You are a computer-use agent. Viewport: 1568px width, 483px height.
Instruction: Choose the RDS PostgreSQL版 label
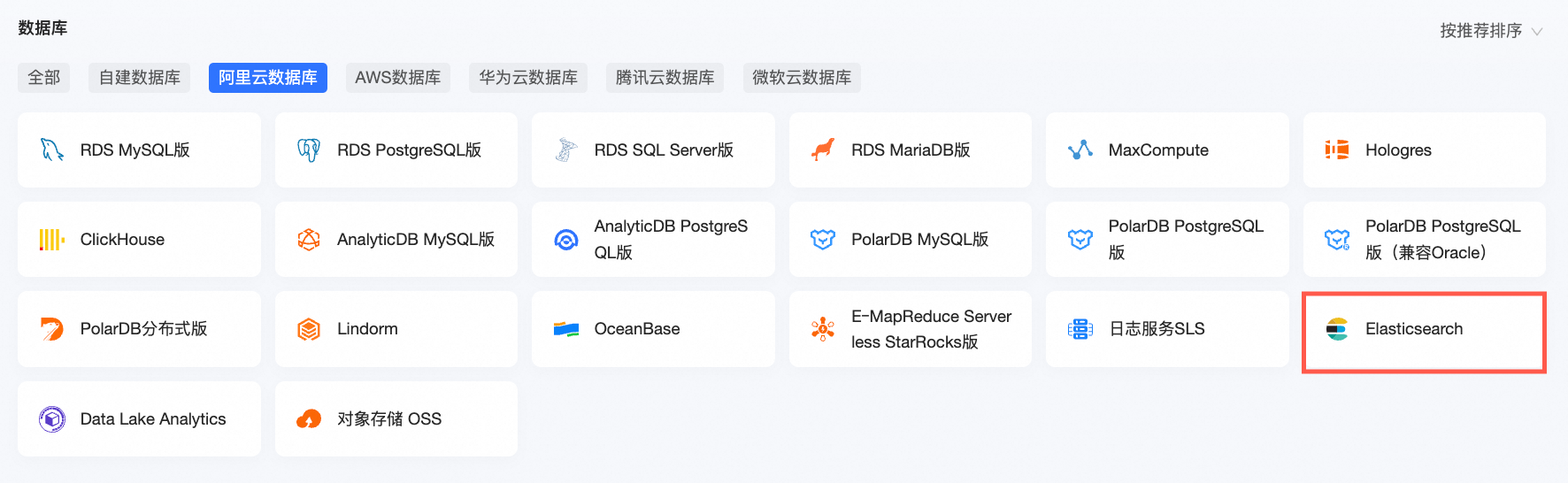[x=410, y=150]
